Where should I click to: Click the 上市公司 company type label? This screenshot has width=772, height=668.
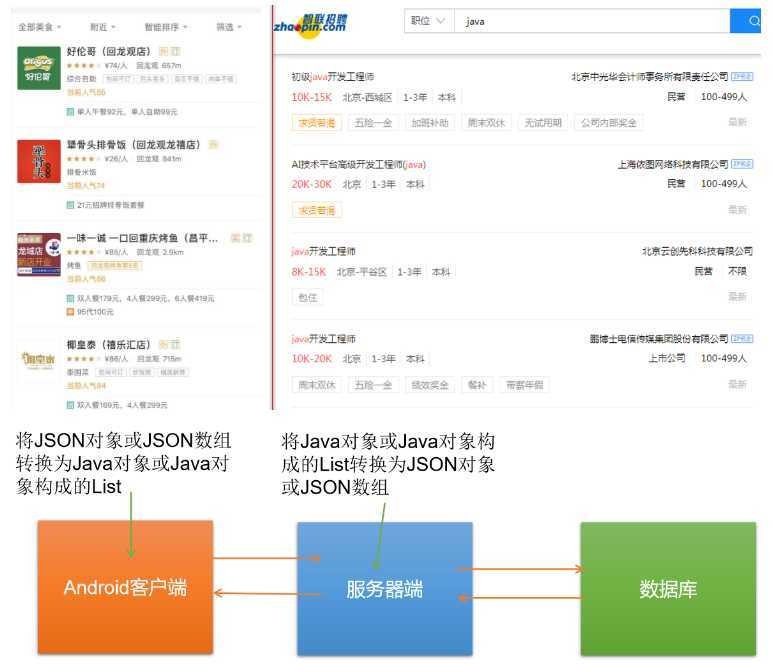click(667, 358)
